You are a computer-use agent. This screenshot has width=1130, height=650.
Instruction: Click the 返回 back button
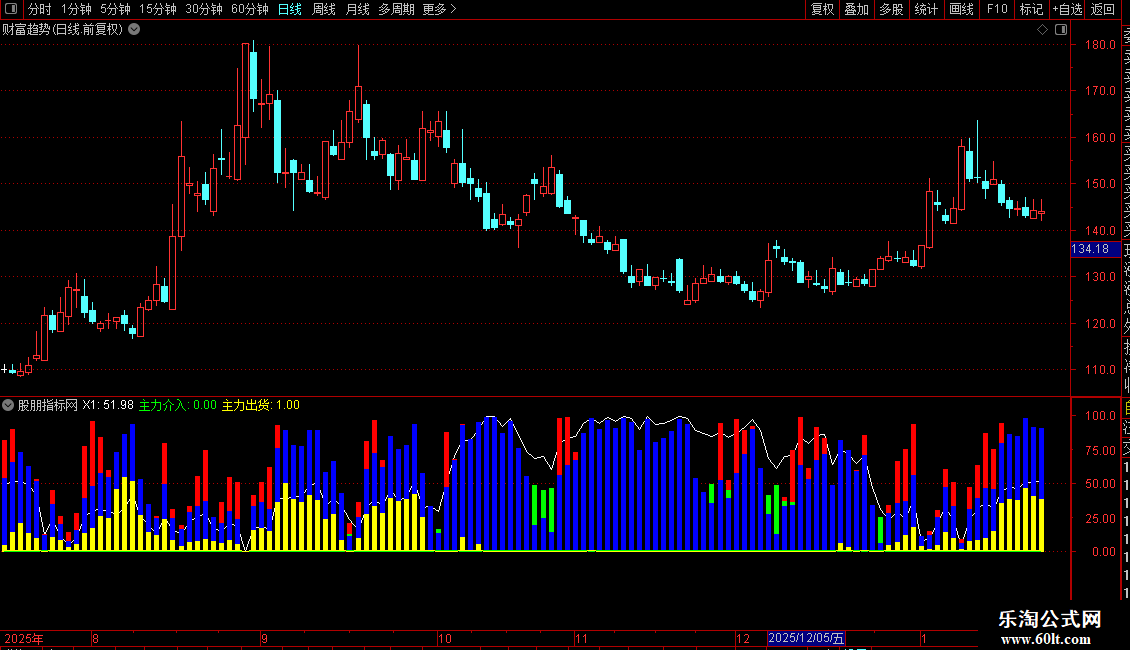1103,9
